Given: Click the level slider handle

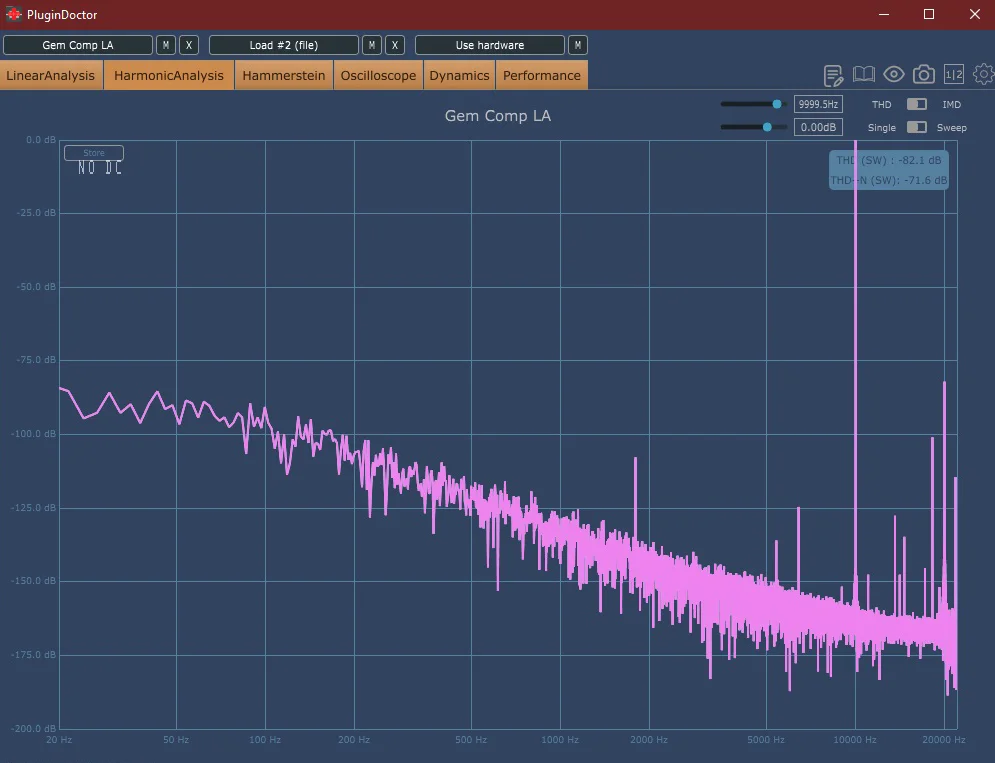Looking at the screenshot, I should pyautogui.click(x=767, y=127).
